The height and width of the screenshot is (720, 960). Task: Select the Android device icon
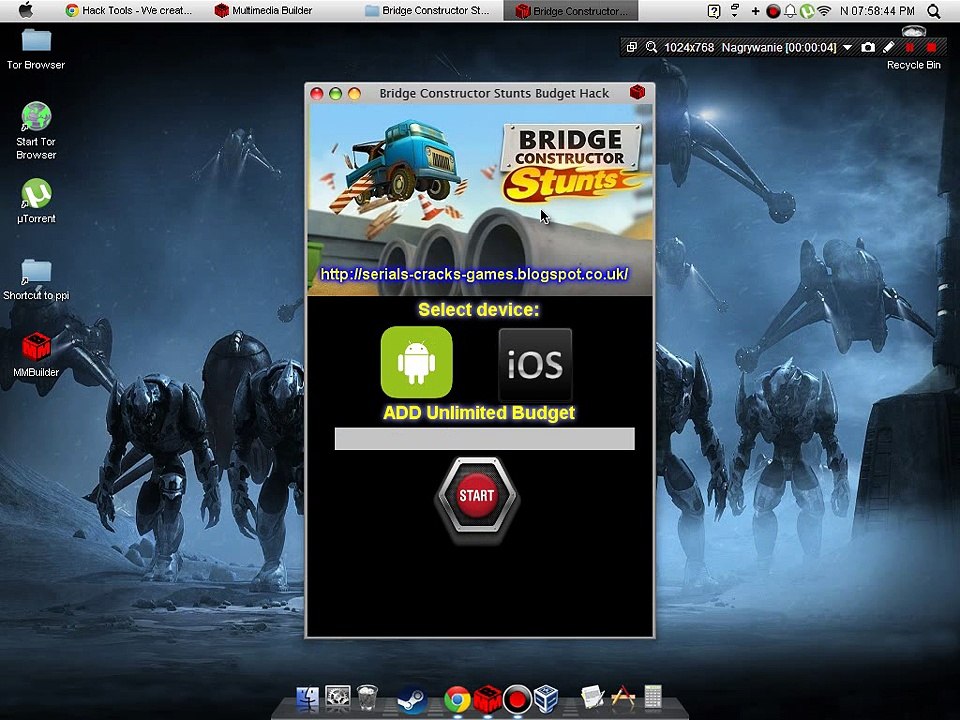pos(416,362)
